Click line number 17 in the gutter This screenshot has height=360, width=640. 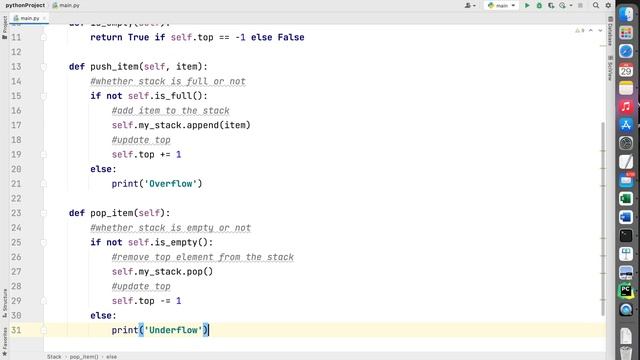[x=16, y=125]
